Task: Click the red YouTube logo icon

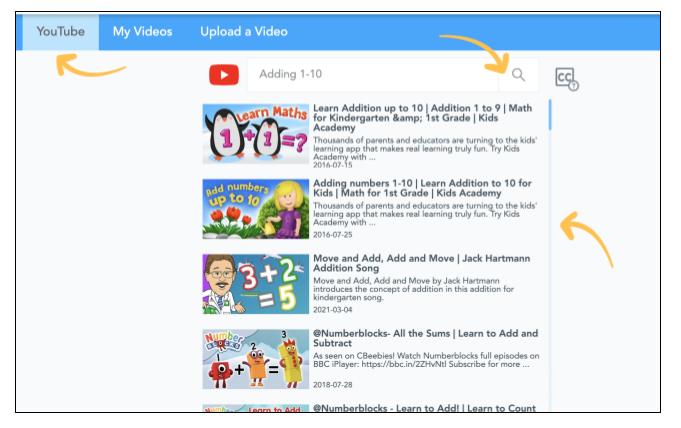Action: click(224, 75)
